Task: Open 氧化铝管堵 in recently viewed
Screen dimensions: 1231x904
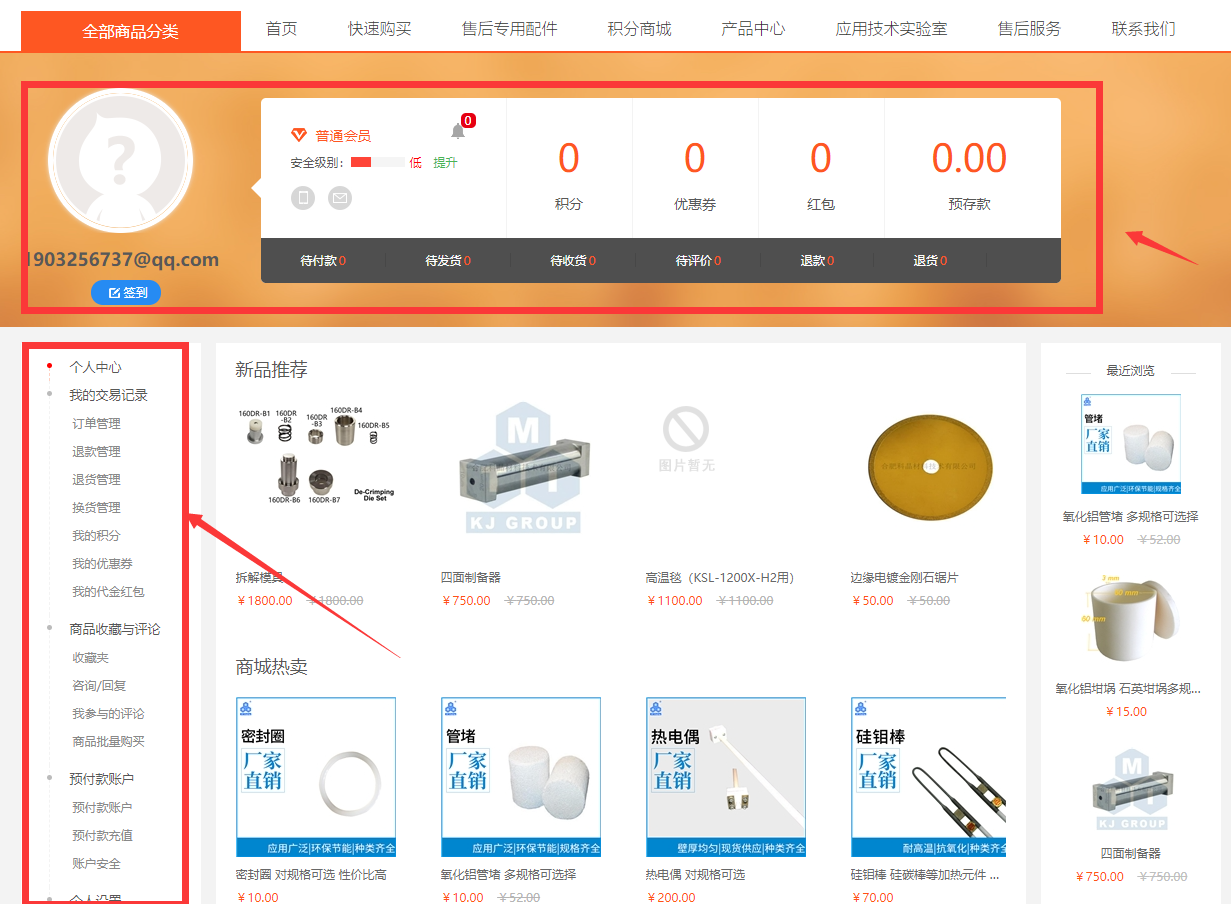Action: [1130, 444]
